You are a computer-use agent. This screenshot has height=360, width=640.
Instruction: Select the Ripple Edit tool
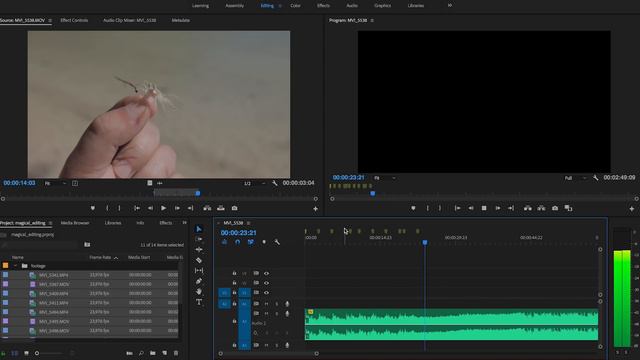(x=199, y=249)
